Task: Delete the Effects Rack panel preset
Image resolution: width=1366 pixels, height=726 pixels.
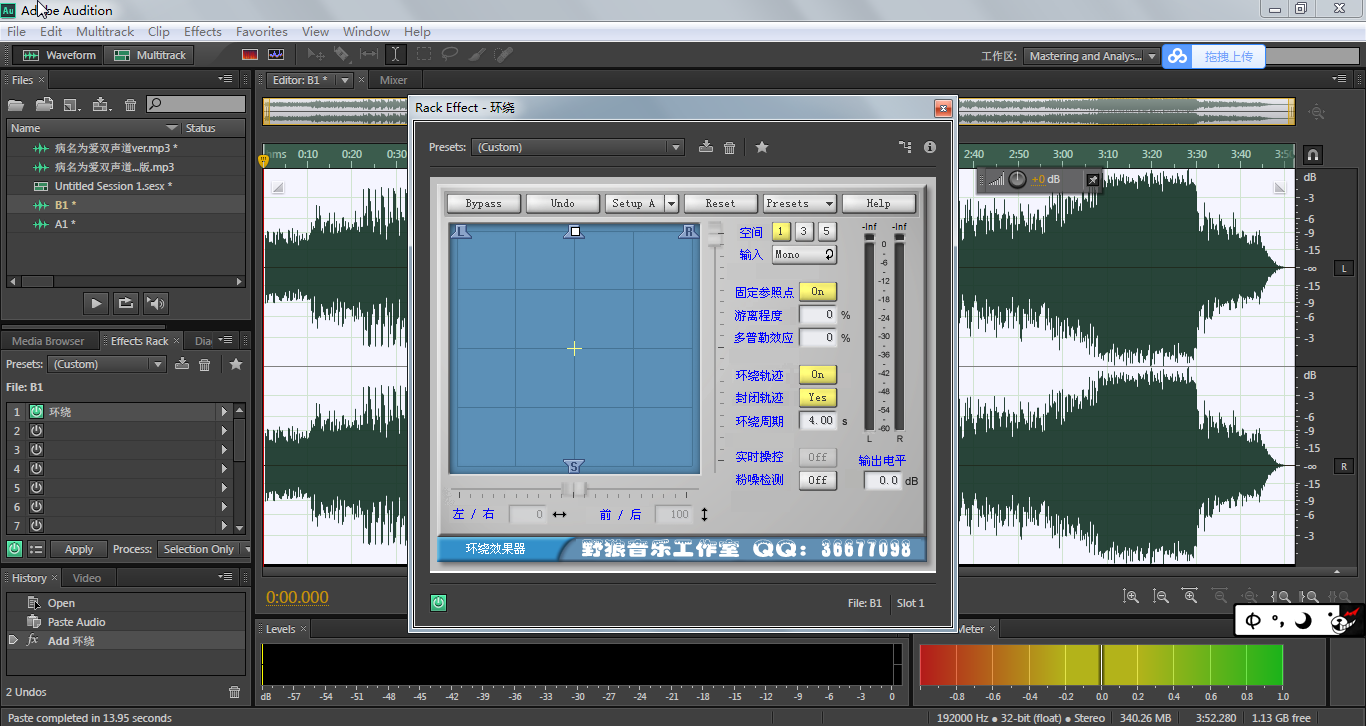Action: pyautogui.click(x=205, y=364)
